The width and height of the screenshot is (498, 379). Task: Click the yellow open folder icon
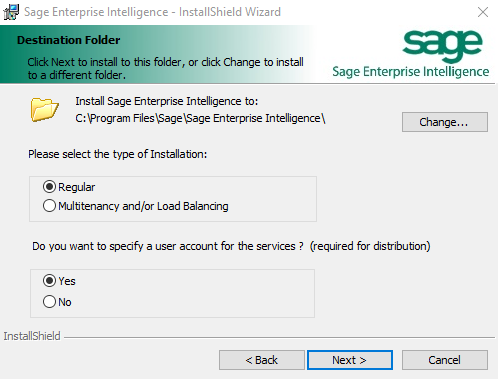point(45,110)
